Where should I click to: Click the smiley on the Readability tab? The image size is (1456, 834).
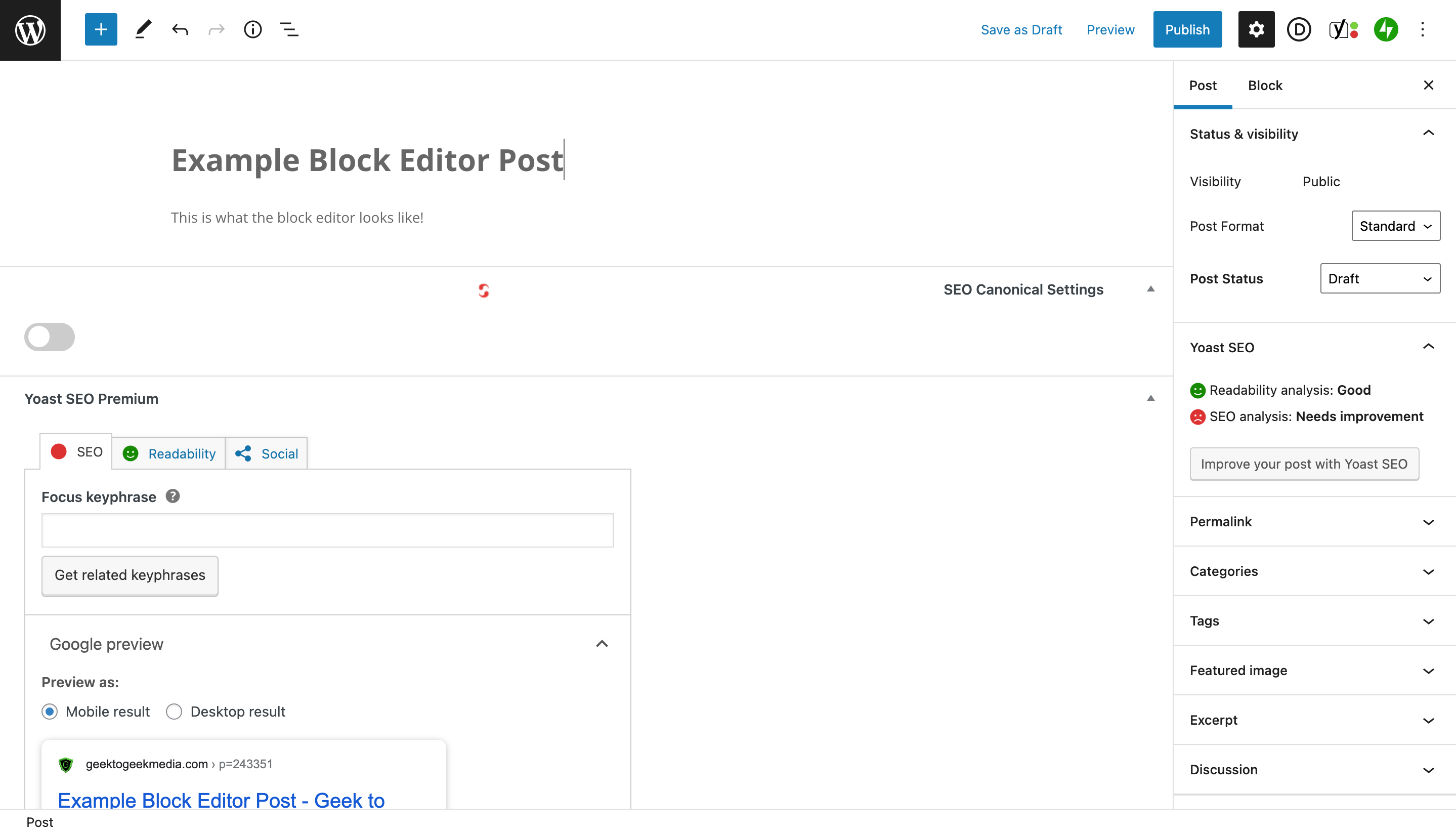click(x=131, y=453)
